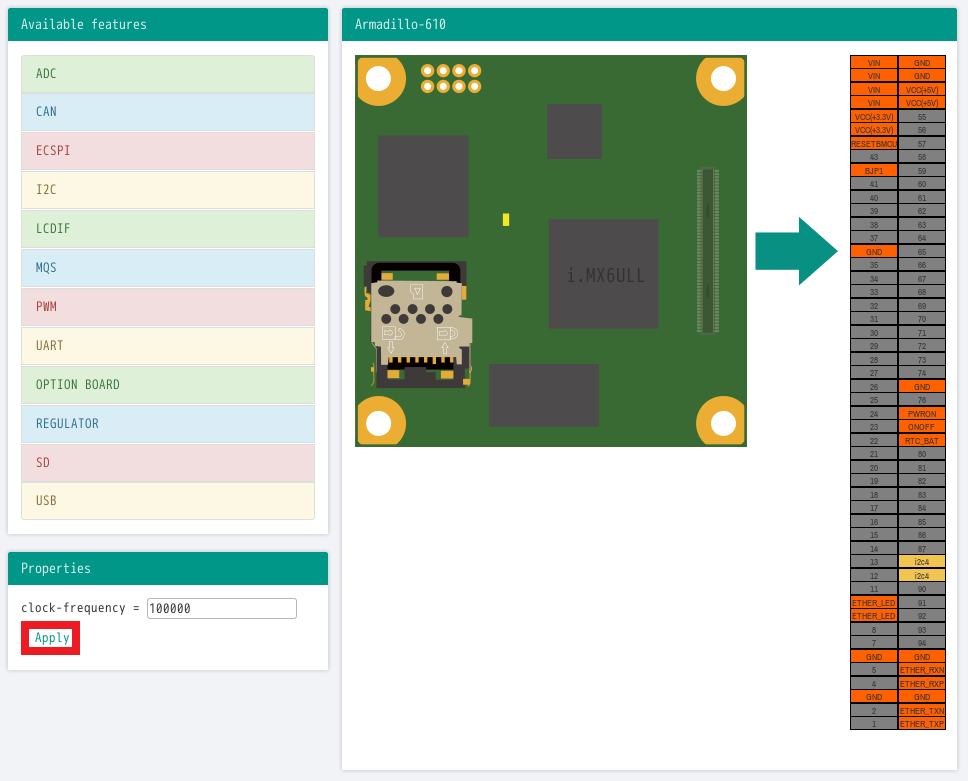Click the teal right-pointing arrow
Screen dimensions: 968x781
(795, 251)
